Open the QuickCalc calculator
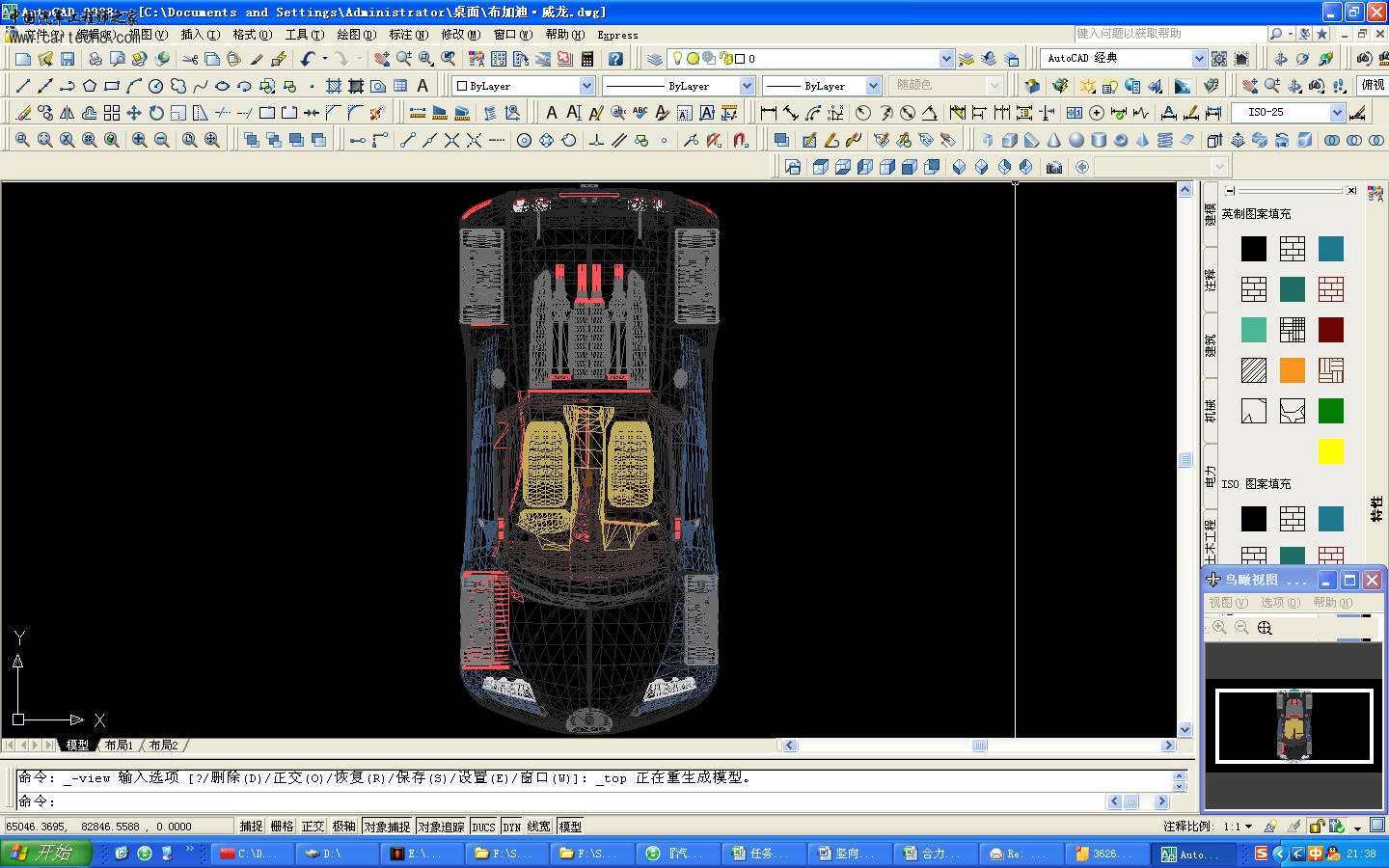Screen dimensions: 1389x868 pyautogui.click(x=587, y=59)
